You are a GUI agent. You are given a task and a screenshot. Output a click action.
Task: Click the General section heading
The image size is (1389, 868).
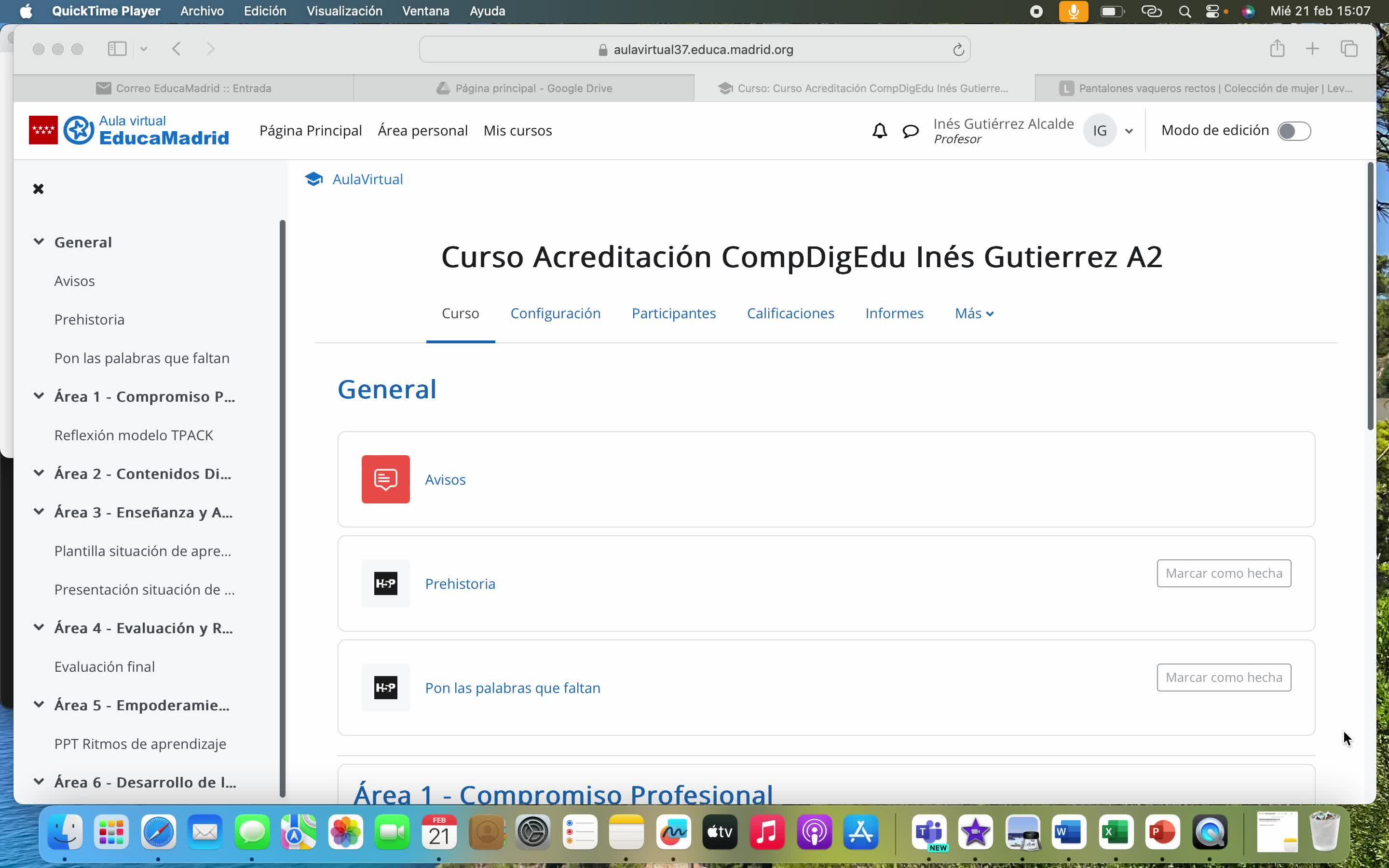[x=387, y=389]
